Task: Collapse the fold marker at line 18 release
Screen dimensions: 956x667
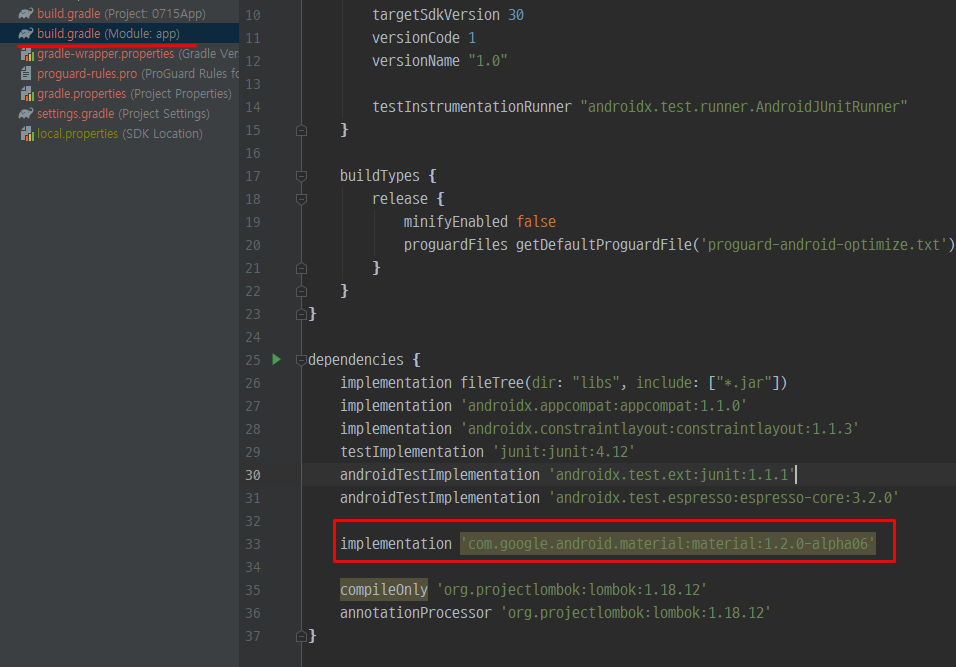Action: pyautogui.click(x=301, y=199)
